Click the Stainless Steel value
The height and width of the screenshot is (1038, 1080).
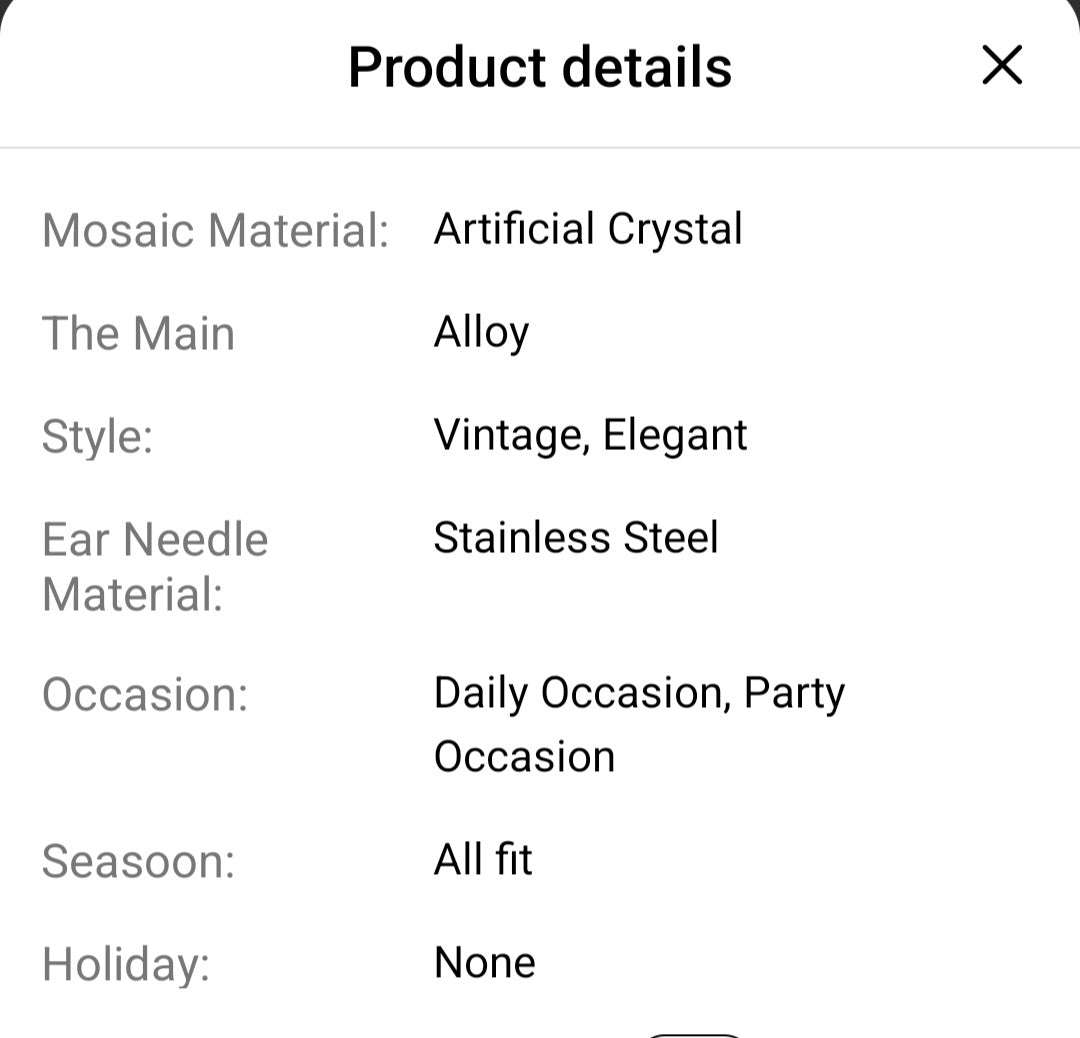tap(576, 538)
